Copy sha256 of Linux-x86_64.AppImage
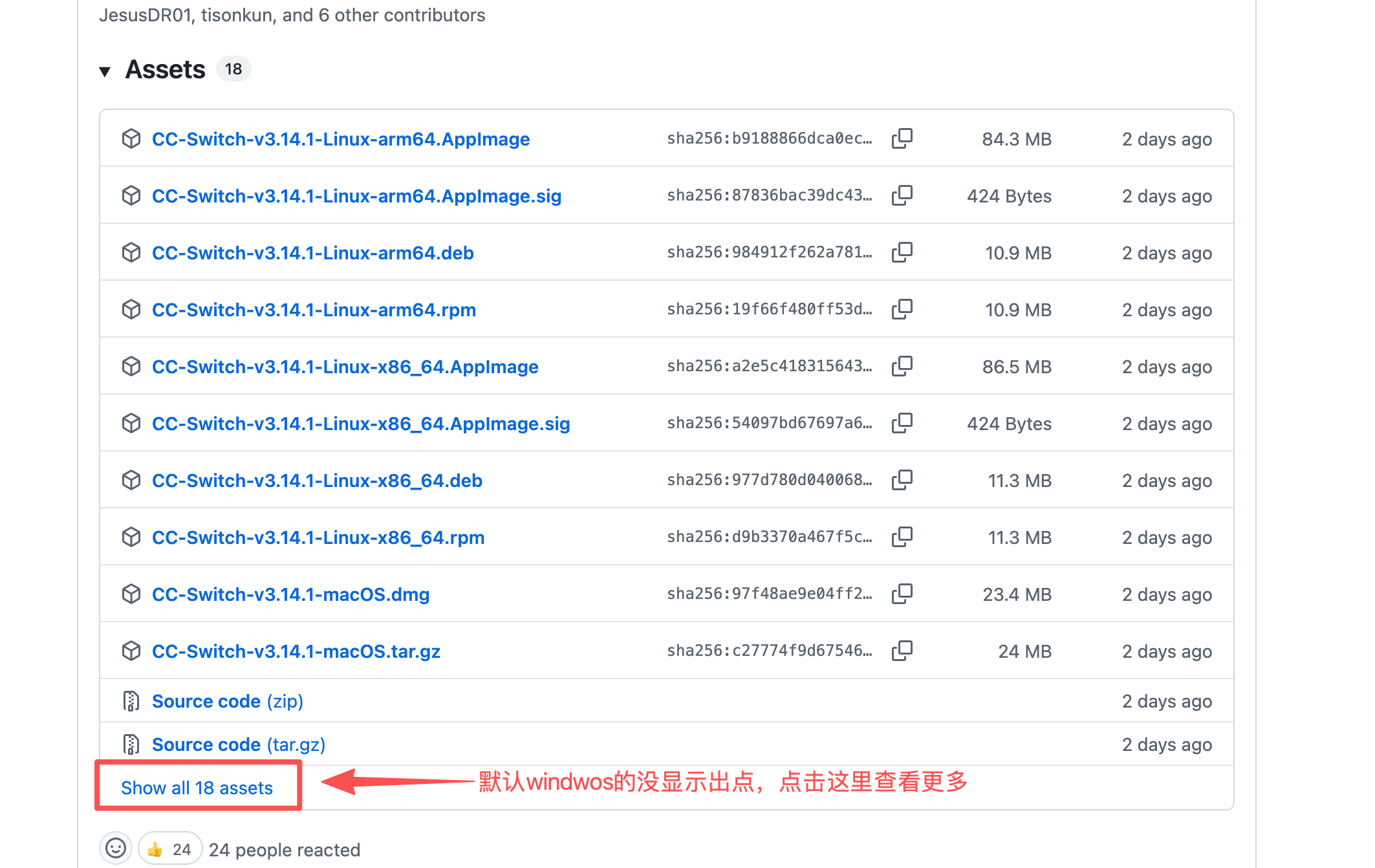 (x=902, y=366)
